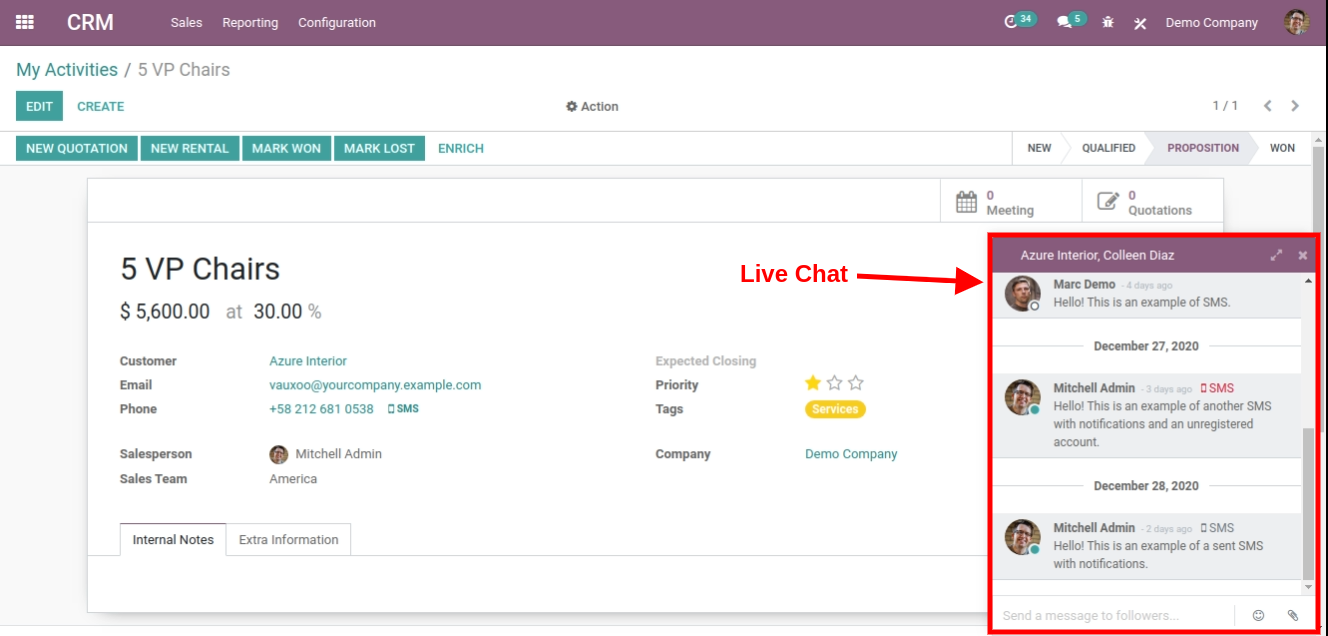
Task: Open the apps grid menu icon
Action: (x=25, y=22)
